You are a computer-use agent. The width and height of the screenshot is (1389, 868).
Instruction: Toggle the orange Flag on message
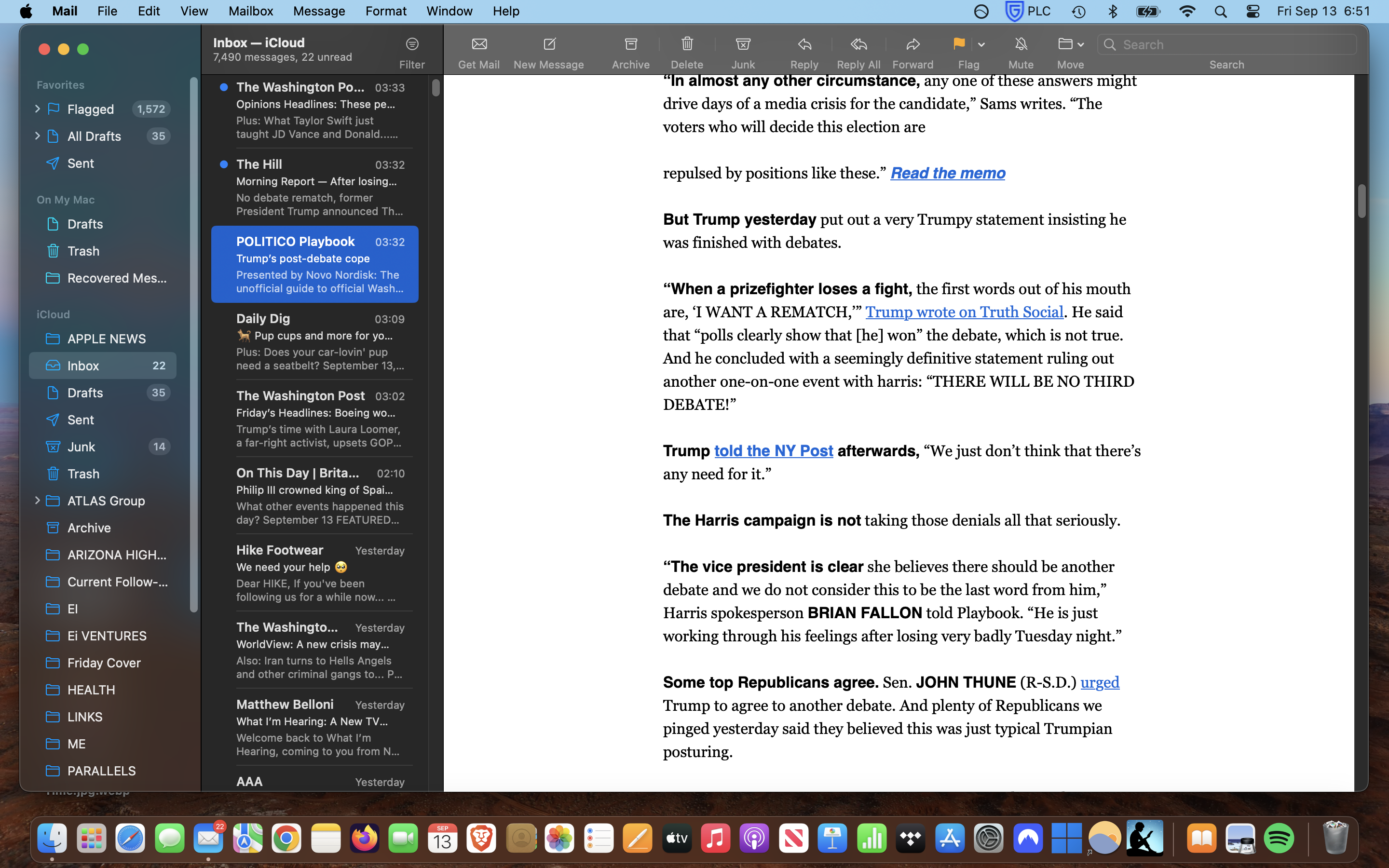[x=958, y=44]
